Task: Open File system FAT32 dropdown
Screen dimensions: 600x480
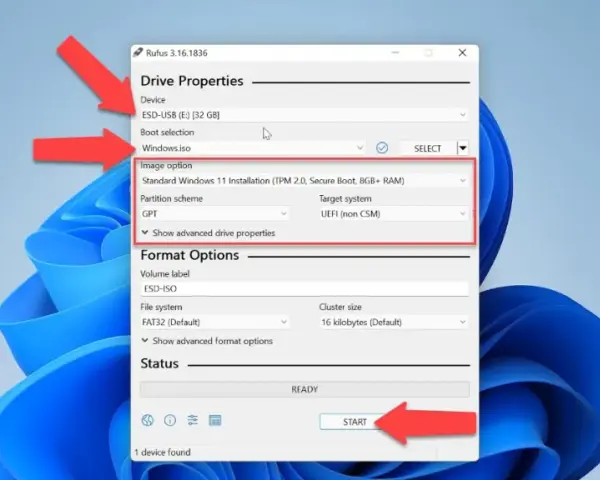Action: pos(215,322)
